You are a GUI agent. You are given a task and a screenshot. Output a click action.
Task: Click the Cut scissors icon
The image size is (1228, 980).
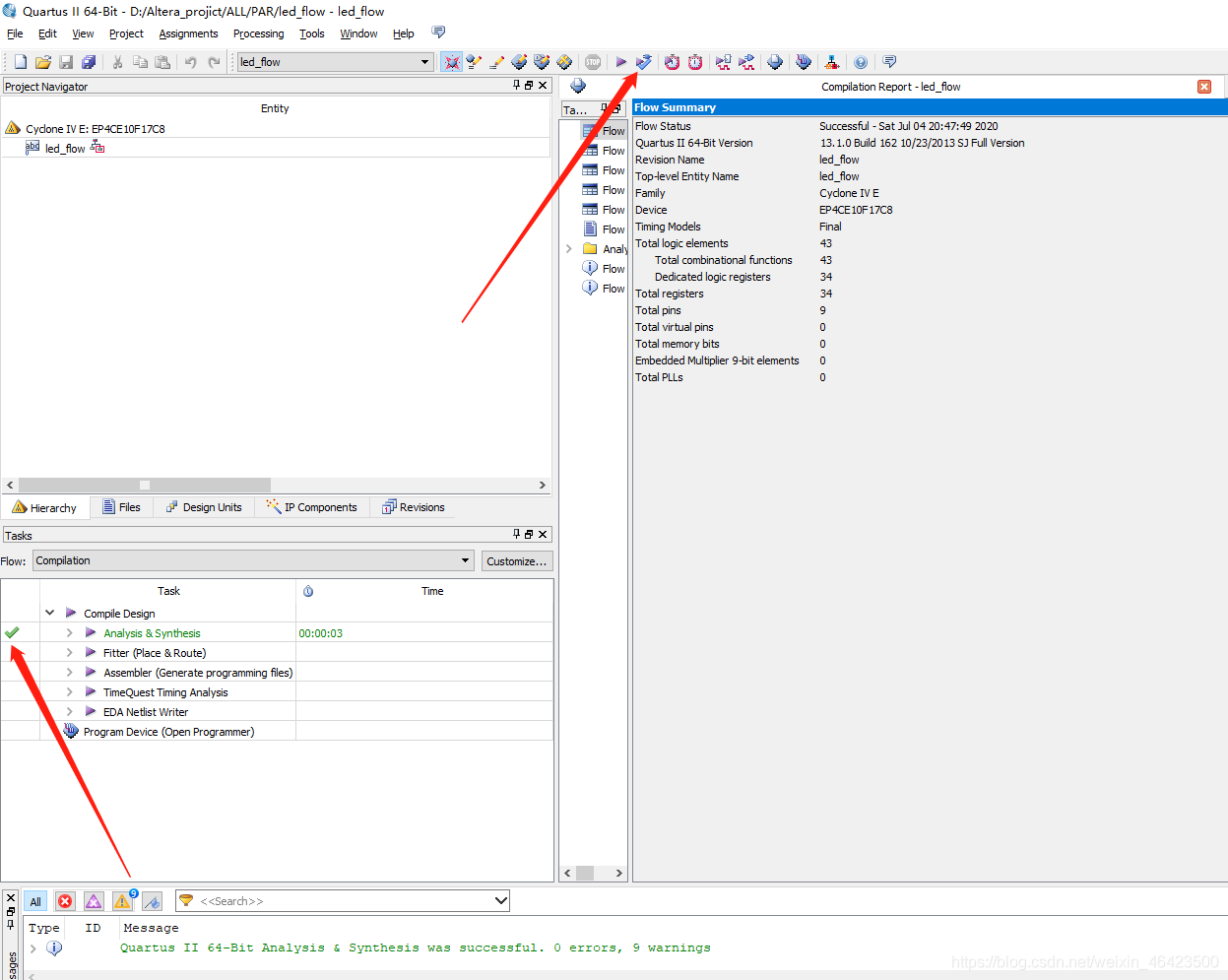[117, 62]
